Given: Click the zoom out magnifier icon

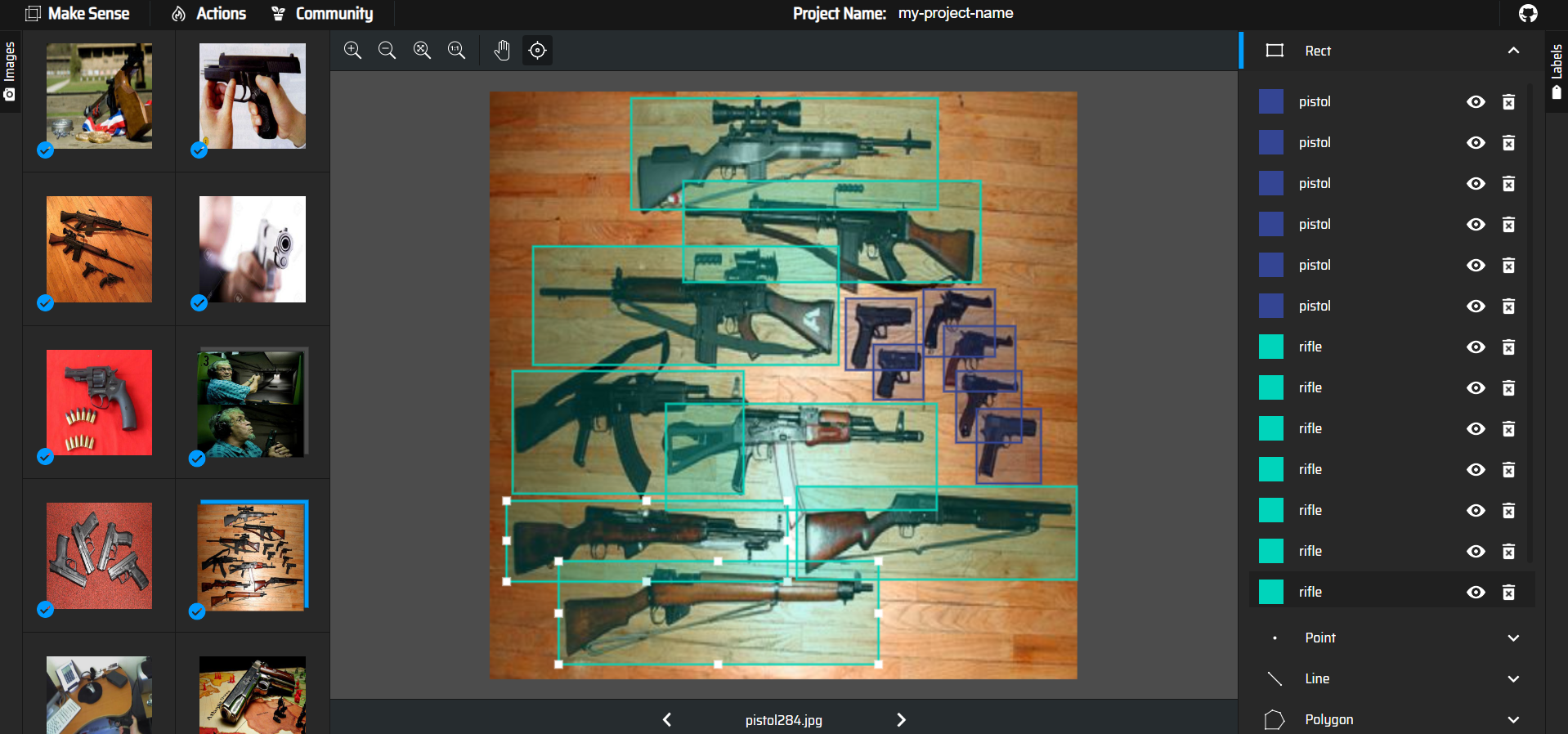Looking at the screenshot, I should click(387, 51).
